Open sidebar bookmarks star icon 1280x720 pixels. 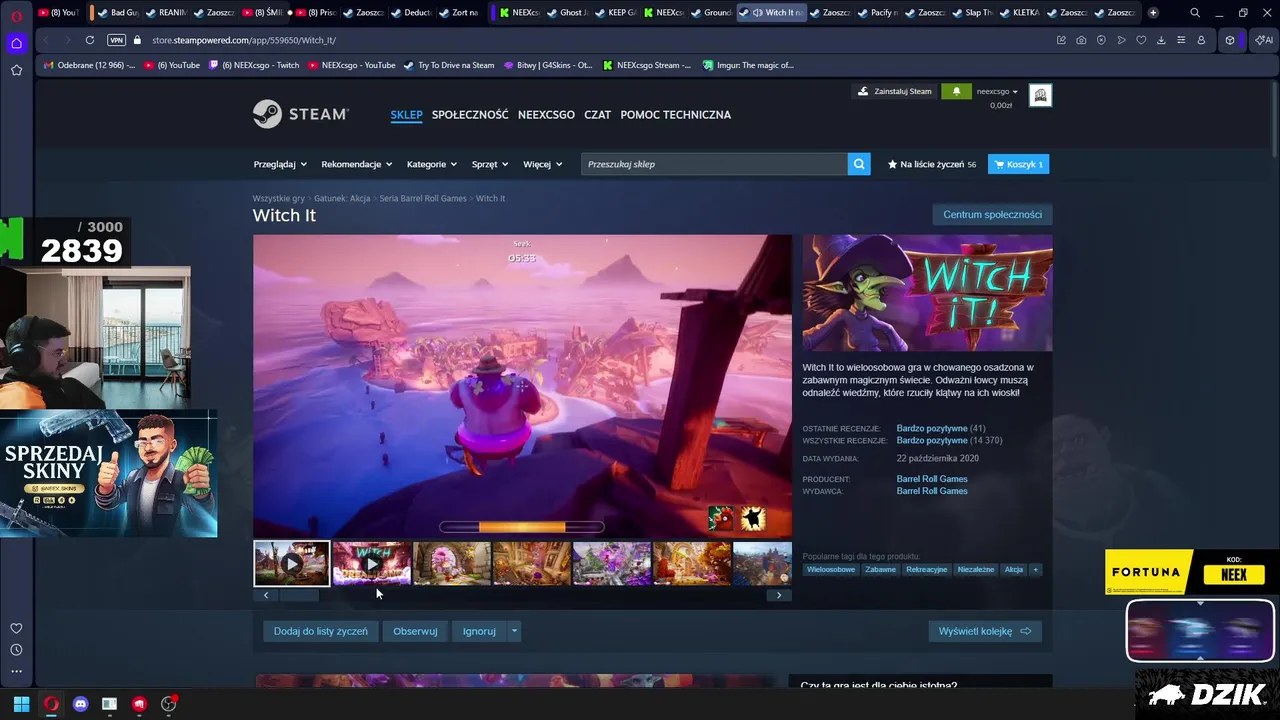pos(16,70)
